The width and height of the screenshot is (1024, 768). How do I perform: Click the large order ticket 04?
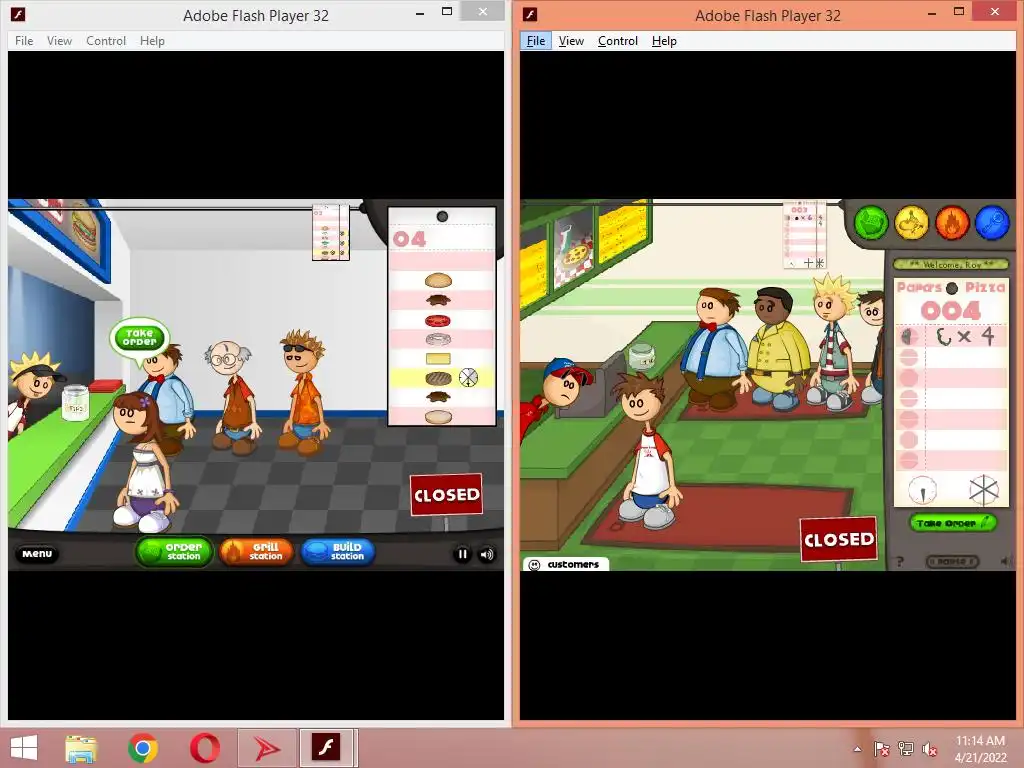442,317
